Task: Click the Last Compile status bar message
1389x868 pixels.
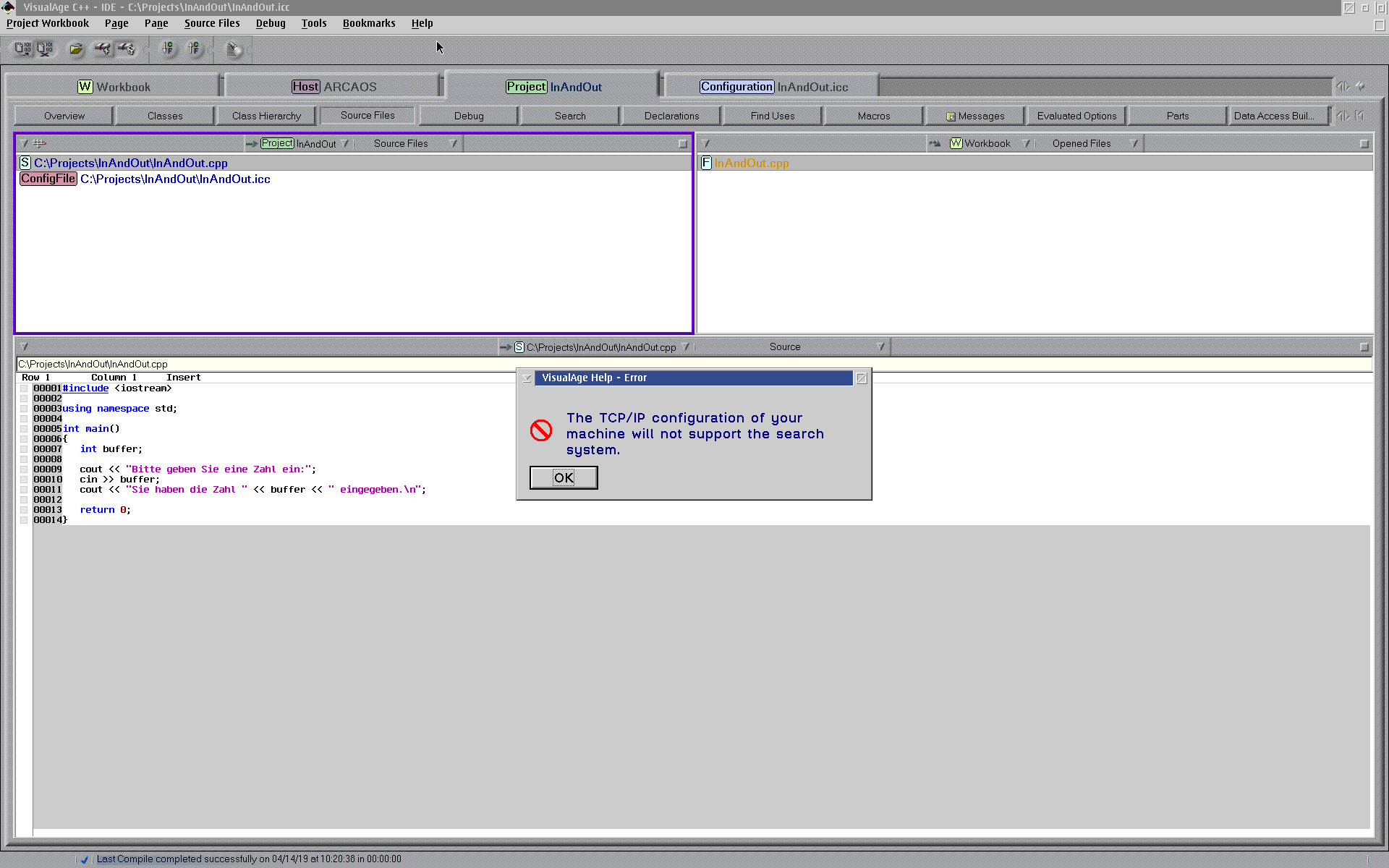Action: click(x=249, y=859)
